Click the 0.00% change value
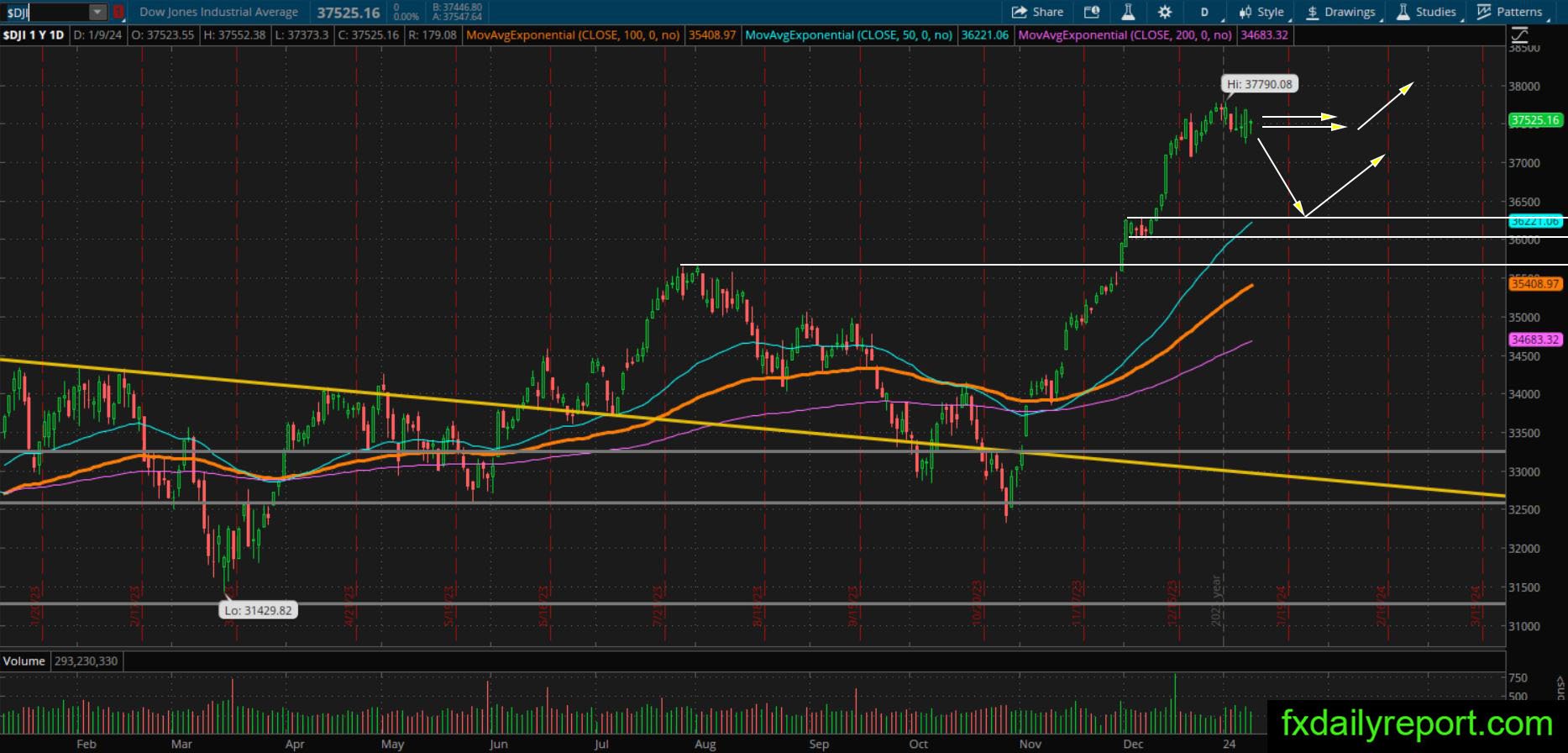1568x753 pixels. tap(406, 17)
